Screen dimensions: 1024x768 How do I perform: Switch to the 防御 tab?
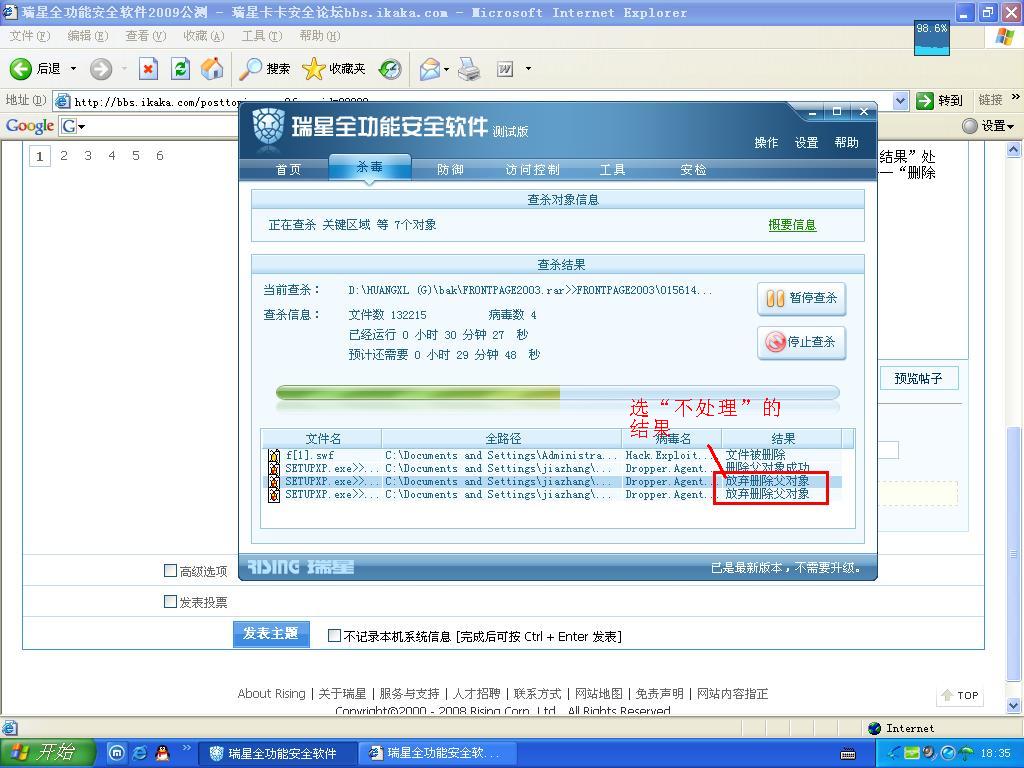tap(450, 170)
